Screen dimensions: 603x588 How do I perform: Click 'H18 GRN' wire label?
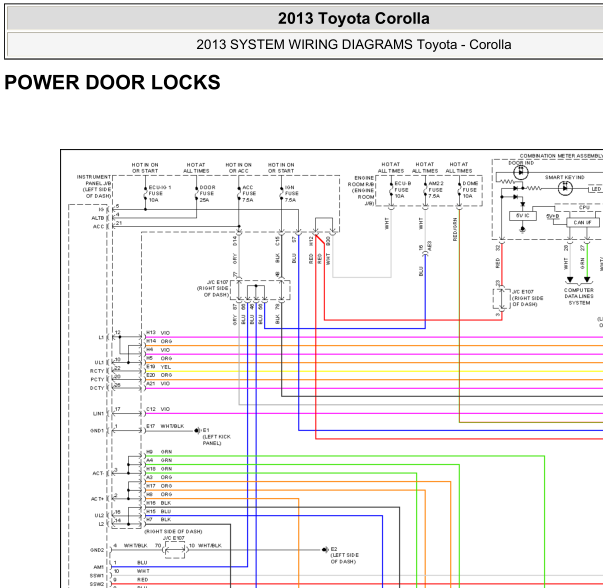(159, 469)
